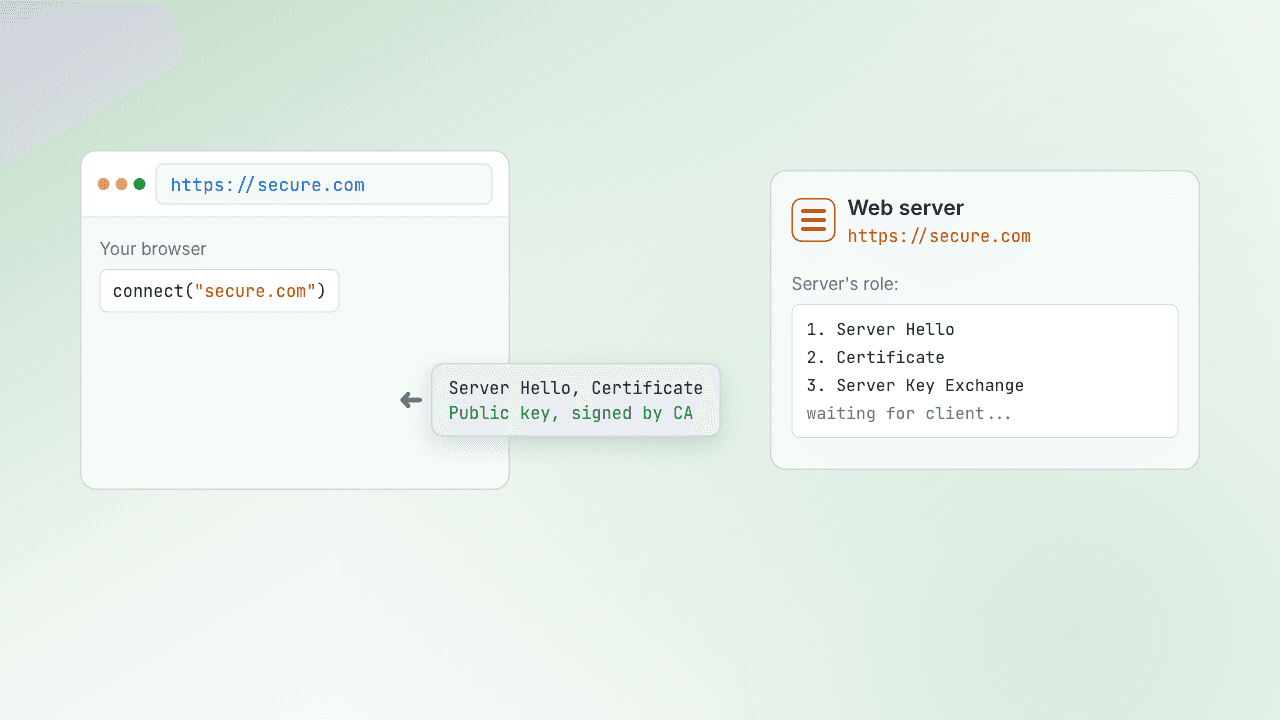Click the left-pointing arrow beside message
This screenshot has width=1280, height=720.
(411, 400)
